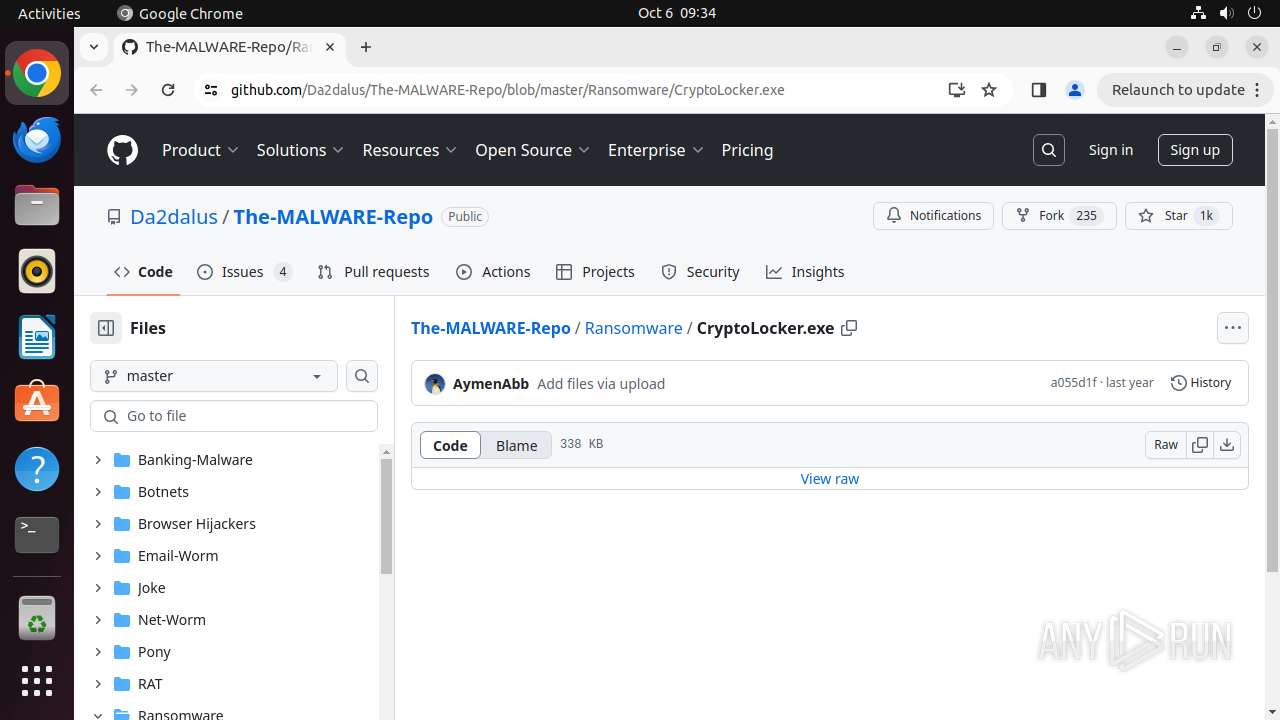Open Rhythmbox from the dock
The width and height of the screenshot is (1280, 720).
pos(37,271)
